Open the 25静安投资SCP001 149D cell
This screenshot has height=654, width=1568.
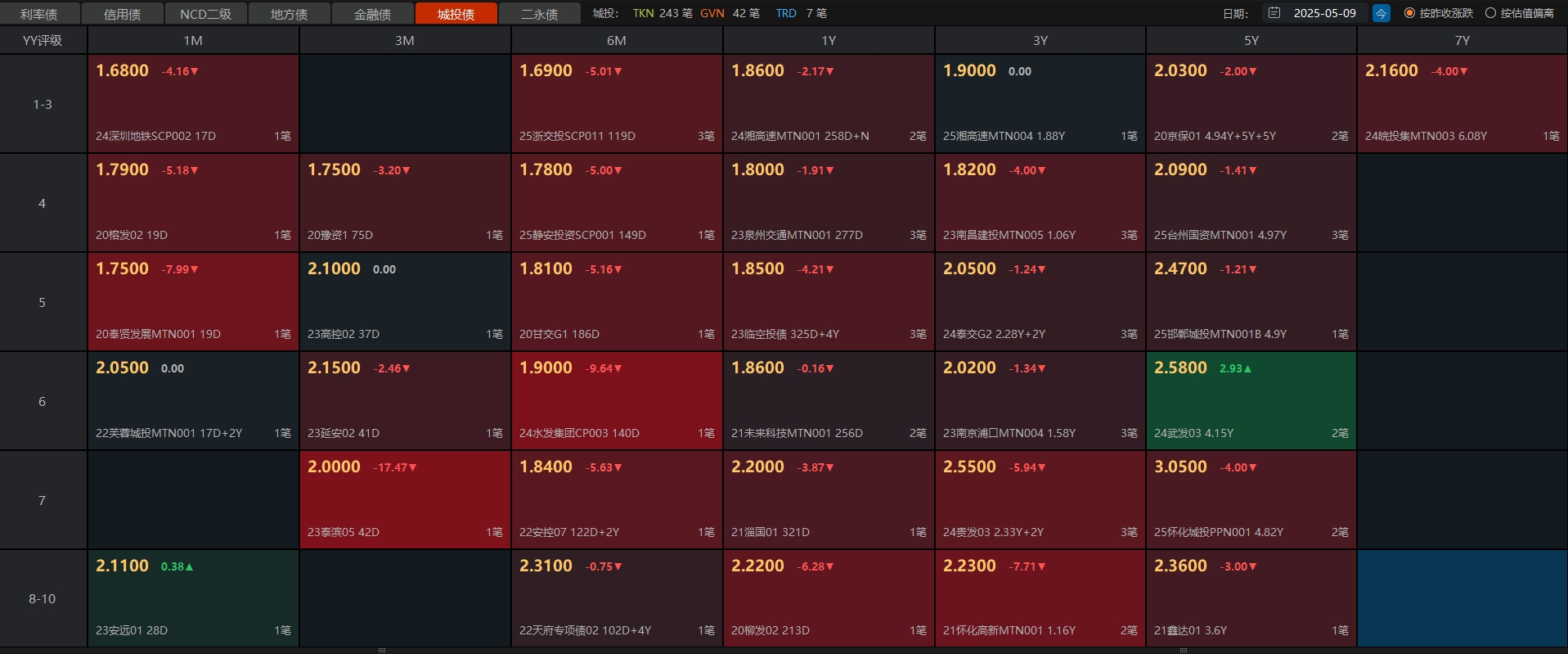pos(617,203)
